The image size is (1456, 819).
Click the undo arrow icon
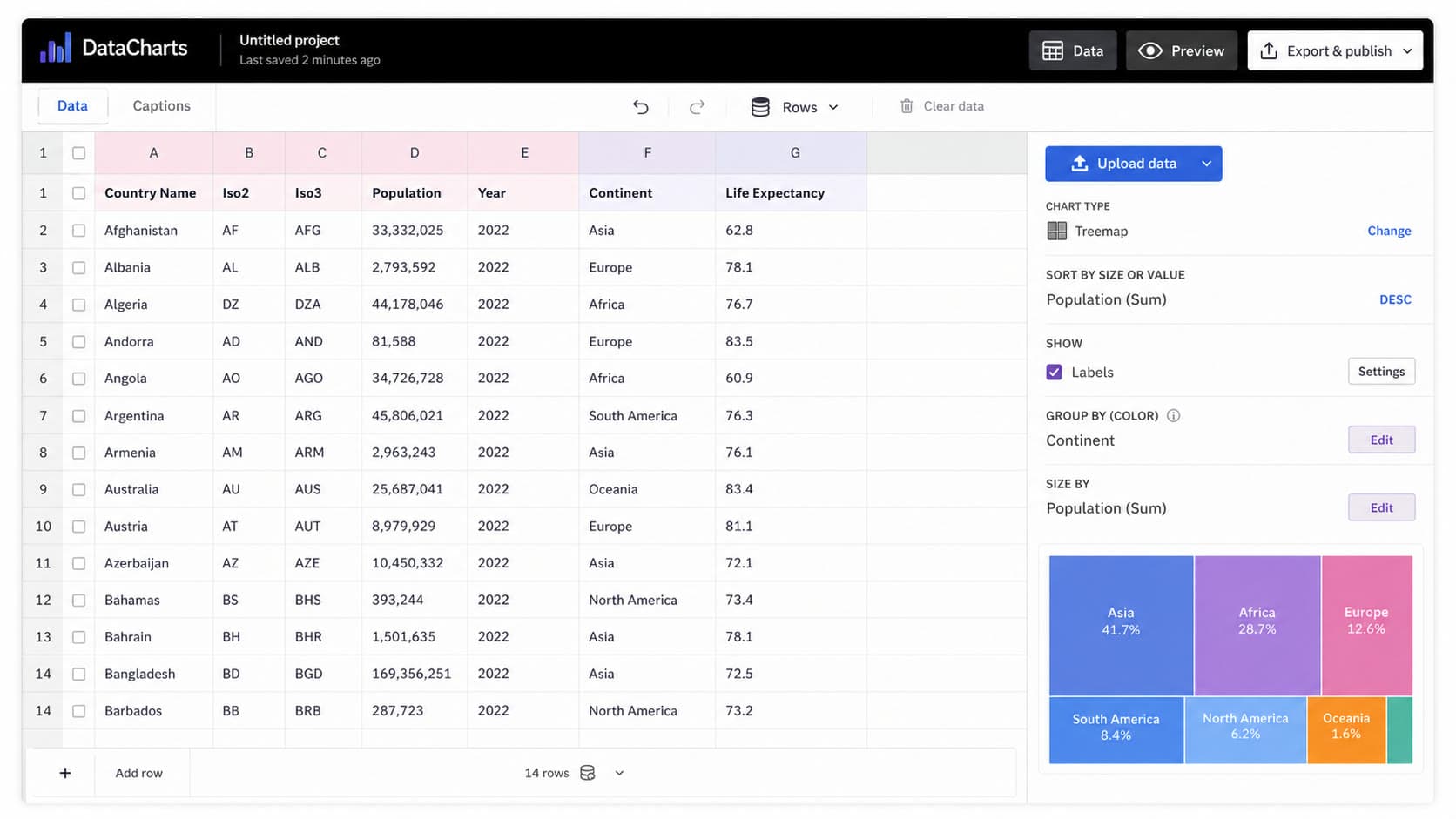pos(641,107)
